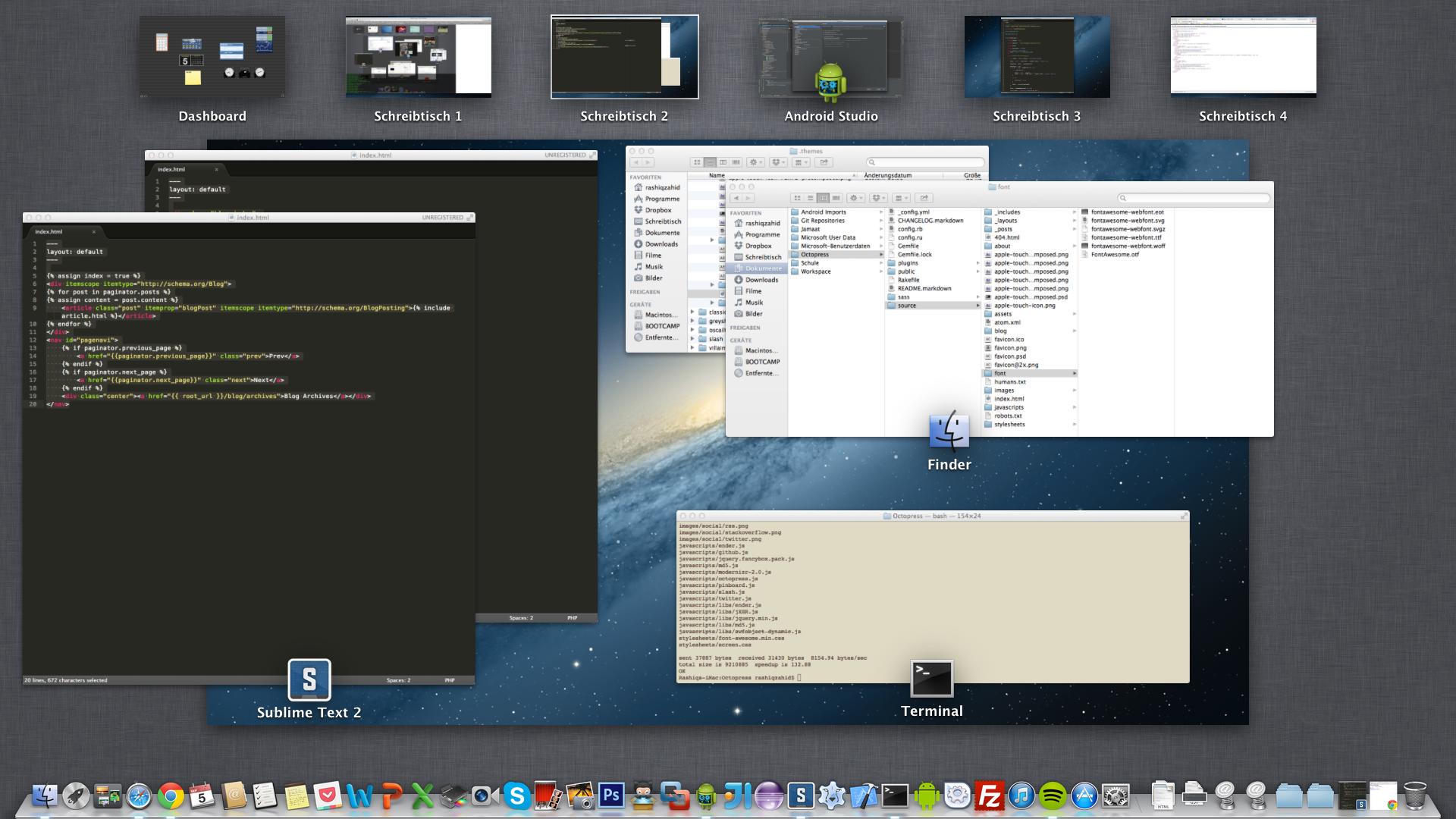Select Octopress folder in Finder column

(836, 255)
